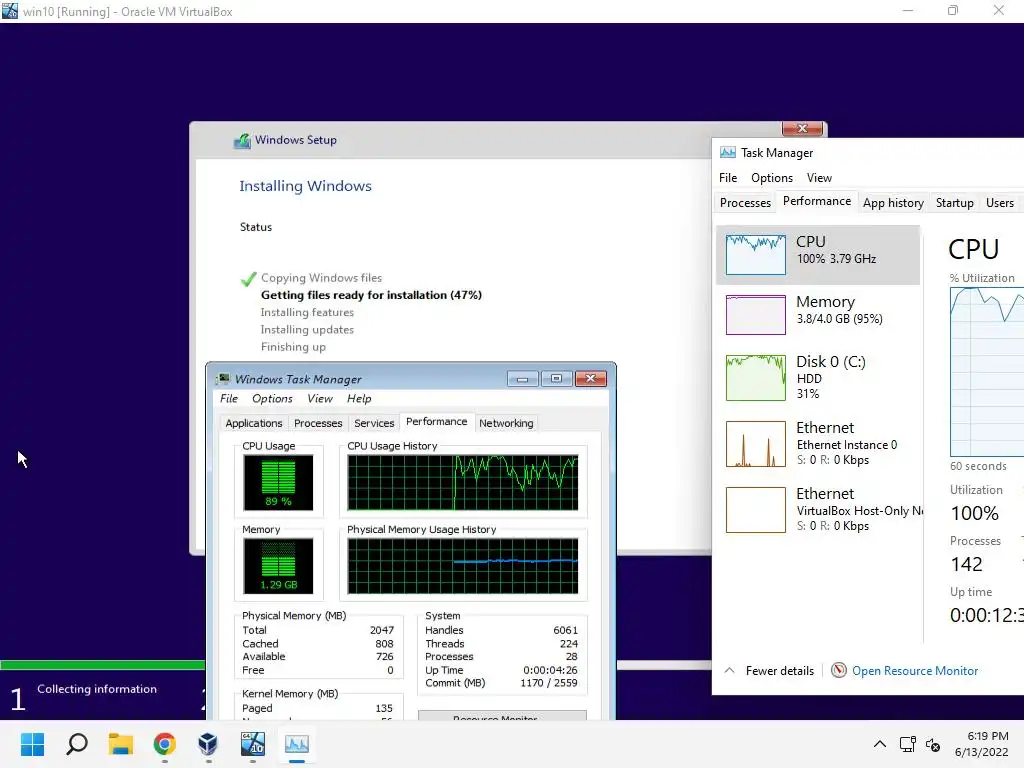Click the 'Finishing up' step text
The width and height of the screenshot is (1024, 768).
(x=293, y=347)
